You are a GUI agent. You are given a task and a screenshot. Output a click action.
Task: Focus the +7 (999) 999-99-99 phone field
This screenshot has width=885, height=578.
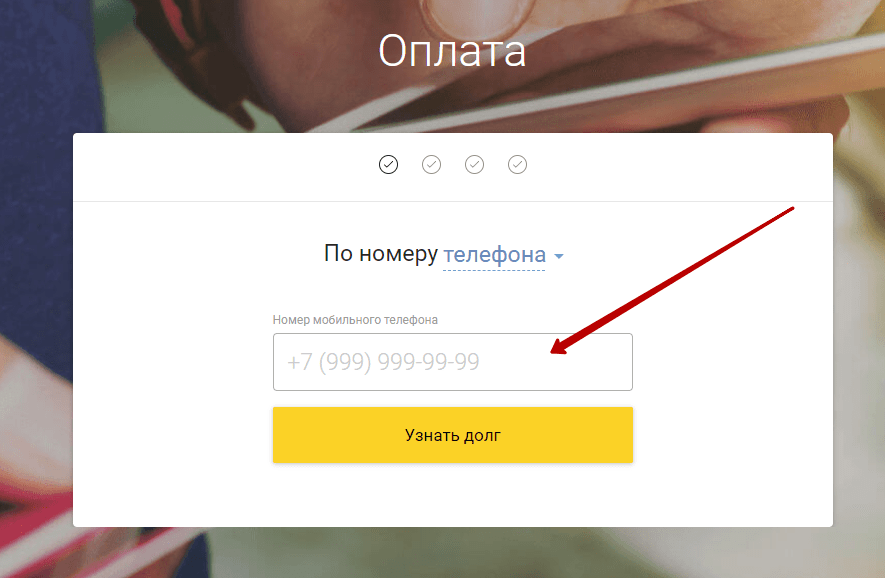click(452, 362)
